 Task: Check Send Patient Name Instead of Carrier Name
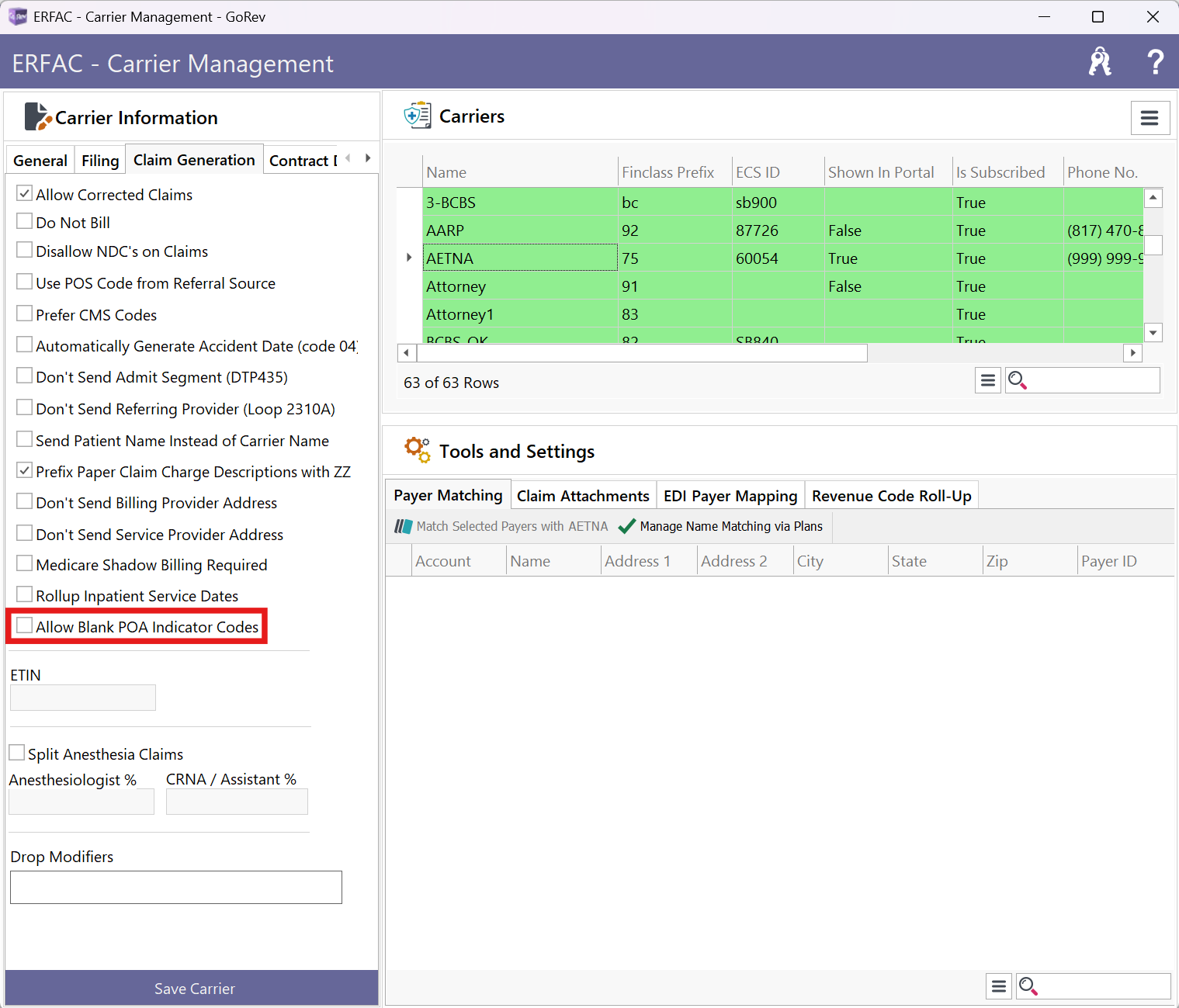25,439
